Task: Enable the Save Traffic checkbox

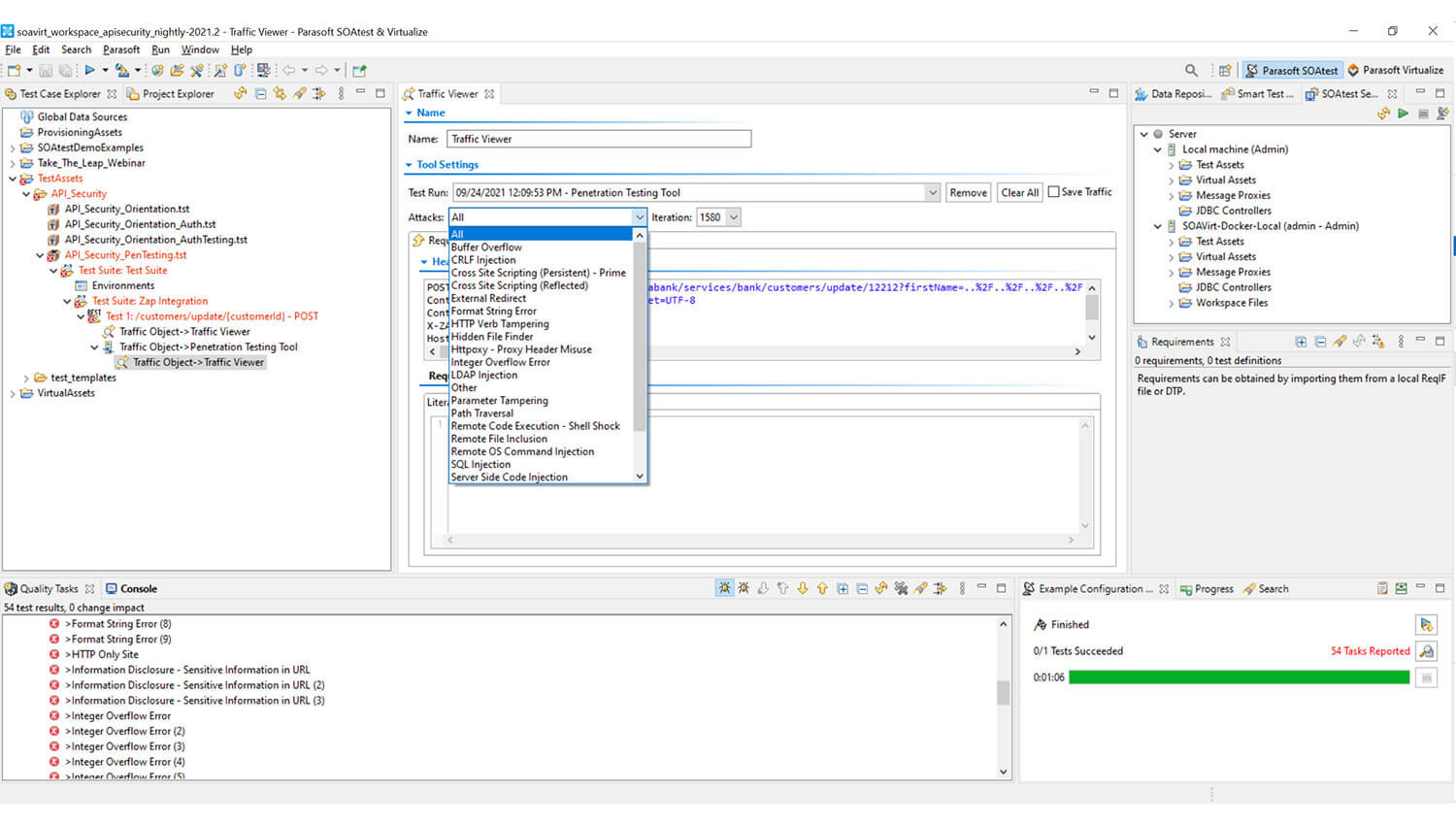Action: [1054, 192]
